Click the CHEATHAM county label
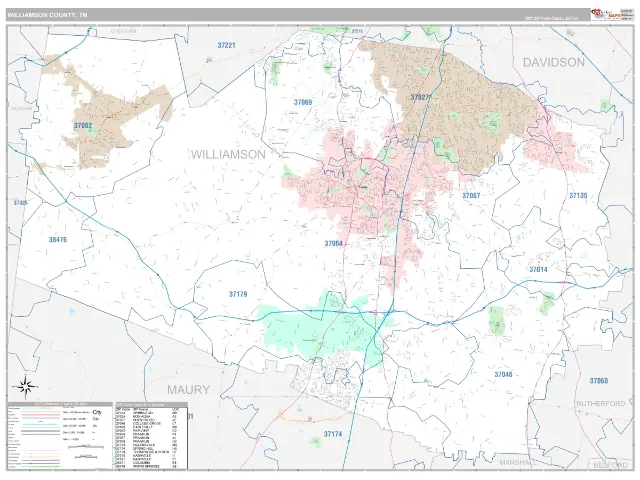The height and width of the screenshot is (480, 640). tap(124, 31)
